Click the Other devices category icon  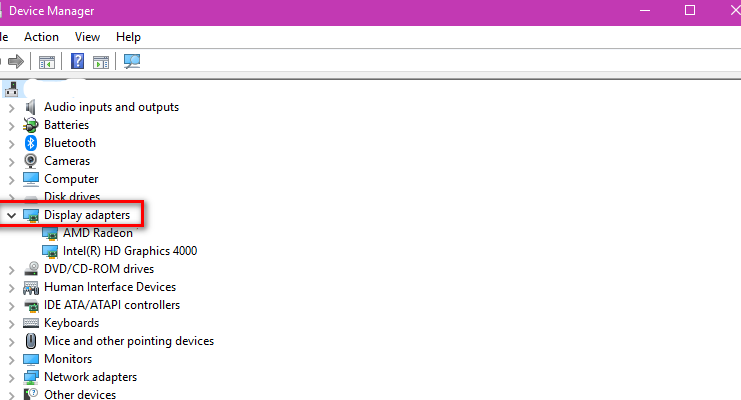pyautogui.click(x=31, y=394)
